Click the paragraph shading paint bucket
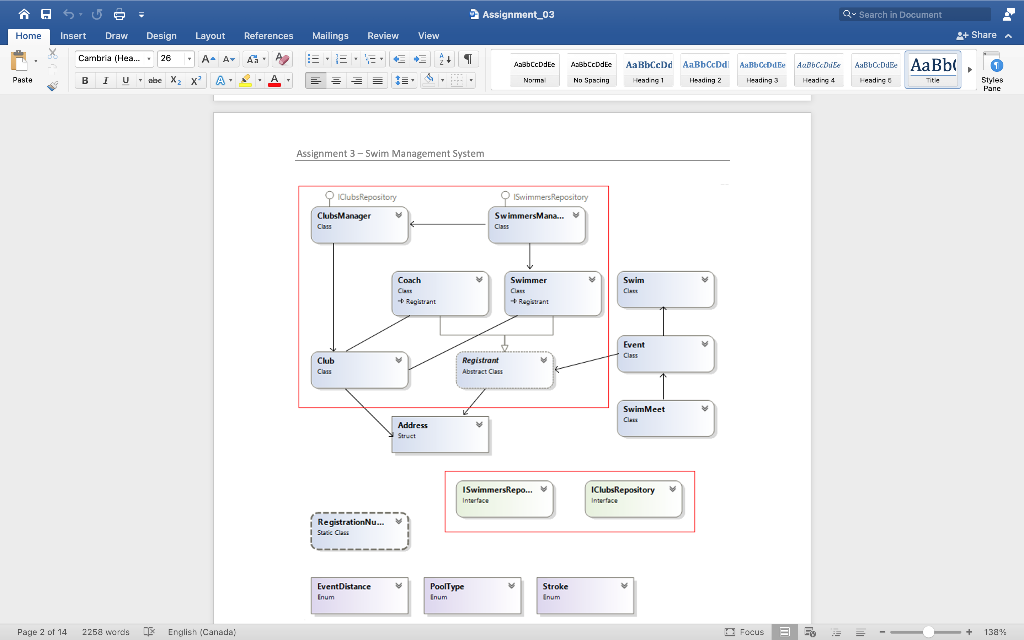This screenshot has width=1024, height=640. pyautogui.click(x=429, y=80)
